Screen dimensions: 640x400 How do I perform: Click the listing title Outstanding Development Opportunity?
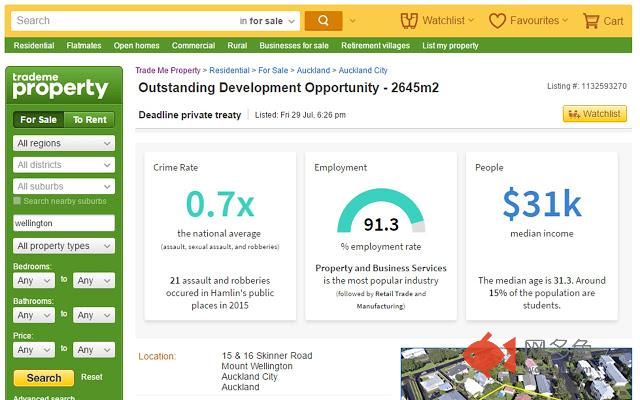(289, 88)
